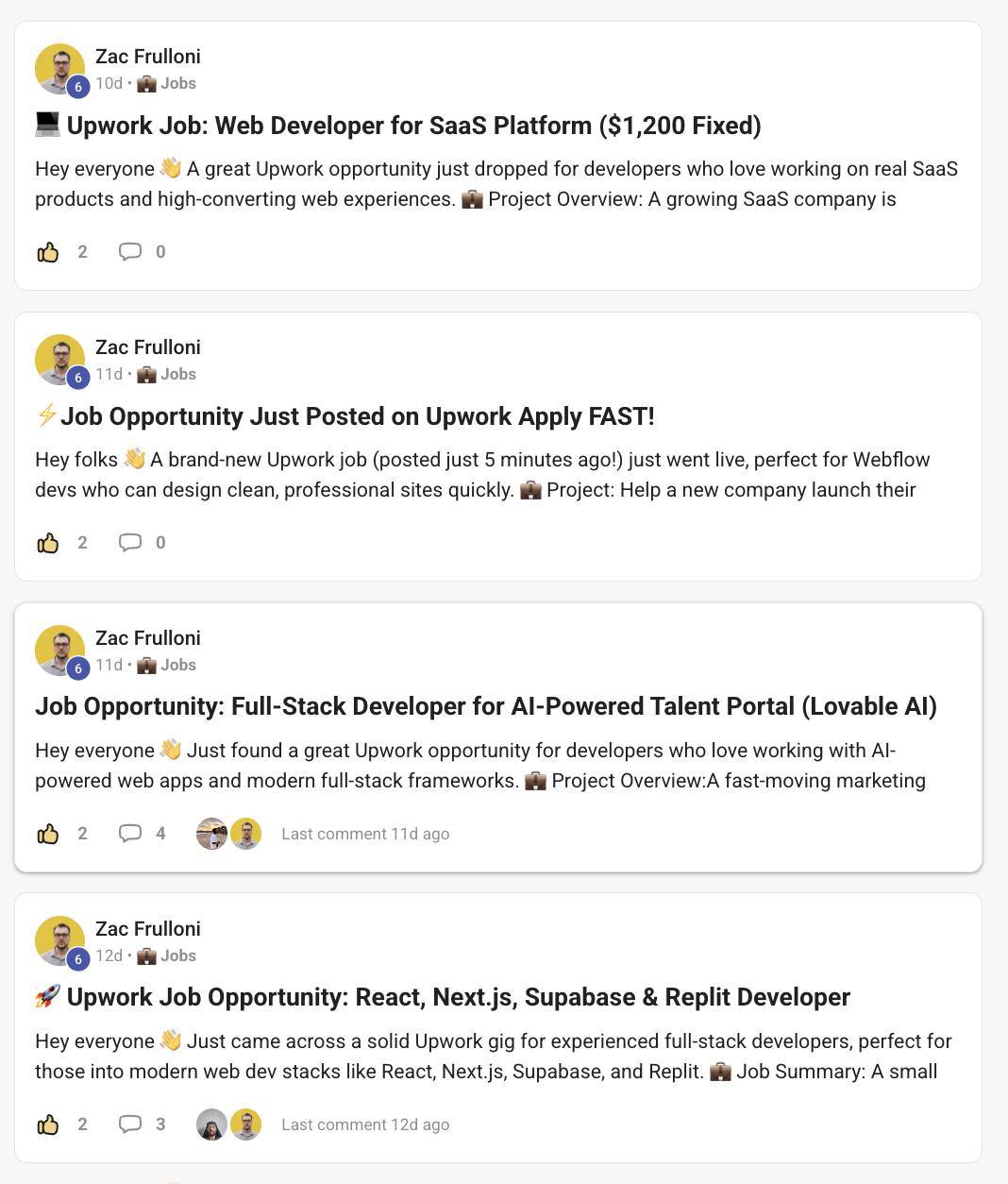Open title 'Job Opportunity Just Posted on Upwork Apply FAST!'

point(358,416)
